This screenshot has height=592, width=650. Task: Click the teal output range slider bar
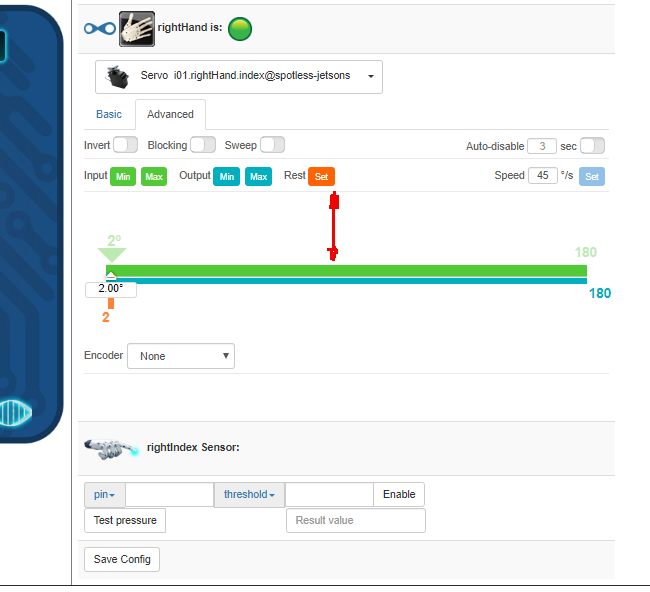pos(346,281)
